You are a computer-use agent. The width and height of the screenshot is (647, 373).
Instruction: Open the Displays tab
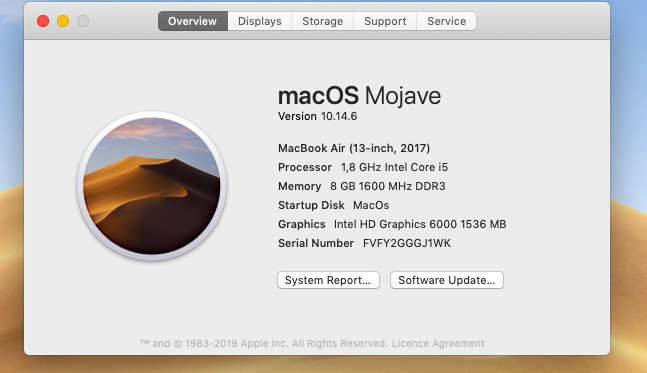click(x=260, y=21)
